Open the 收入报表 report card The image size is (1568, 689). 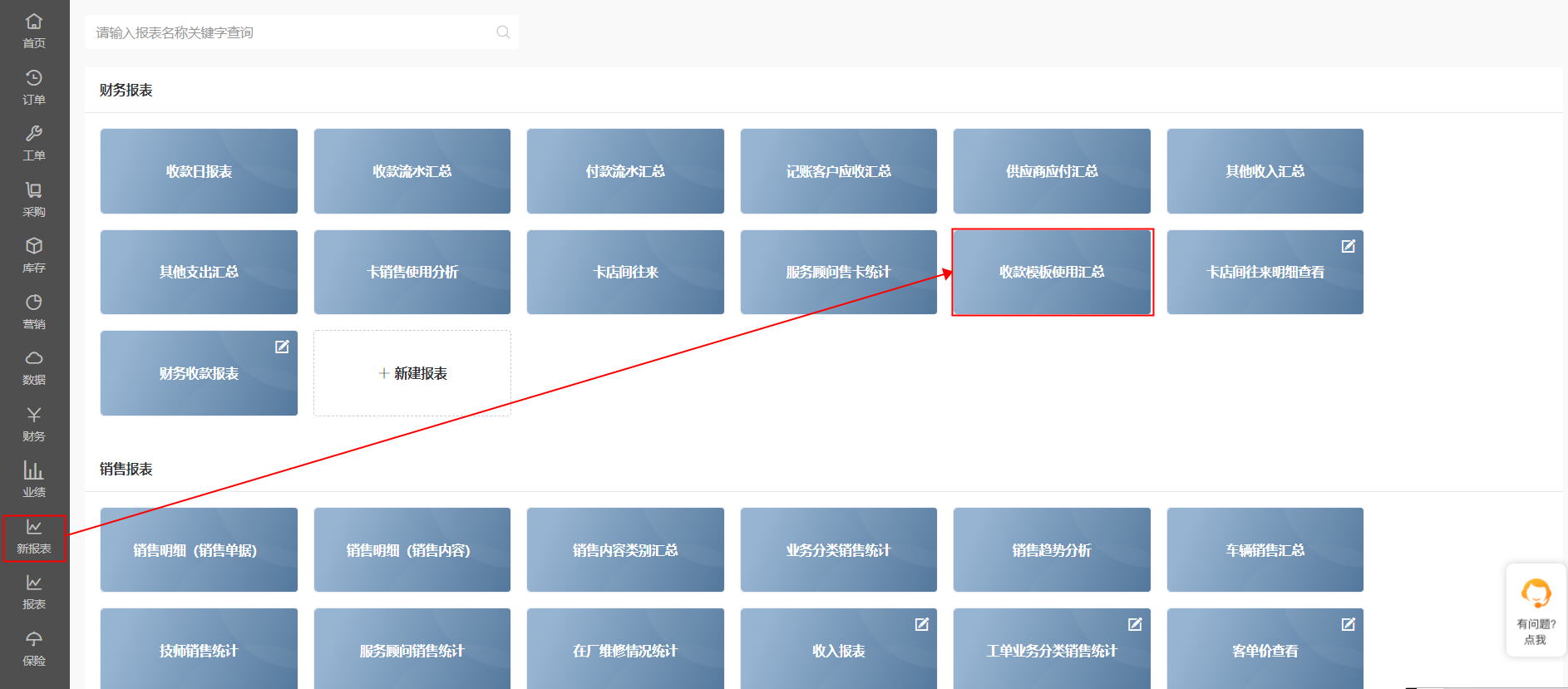pos(839,649)
